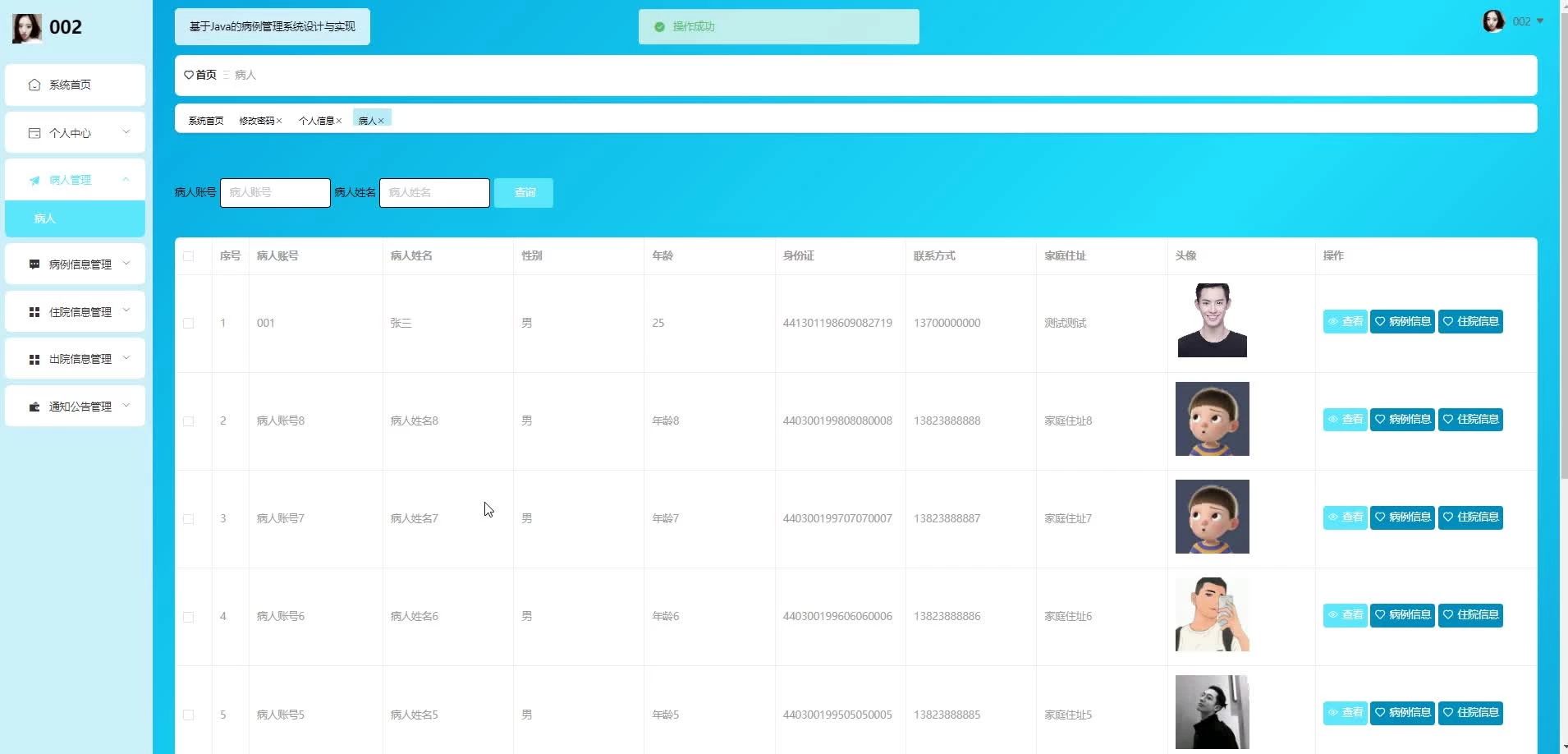Expand the 出院信息管理 menu
1568x754 pixels.
(x=75, y=359)
